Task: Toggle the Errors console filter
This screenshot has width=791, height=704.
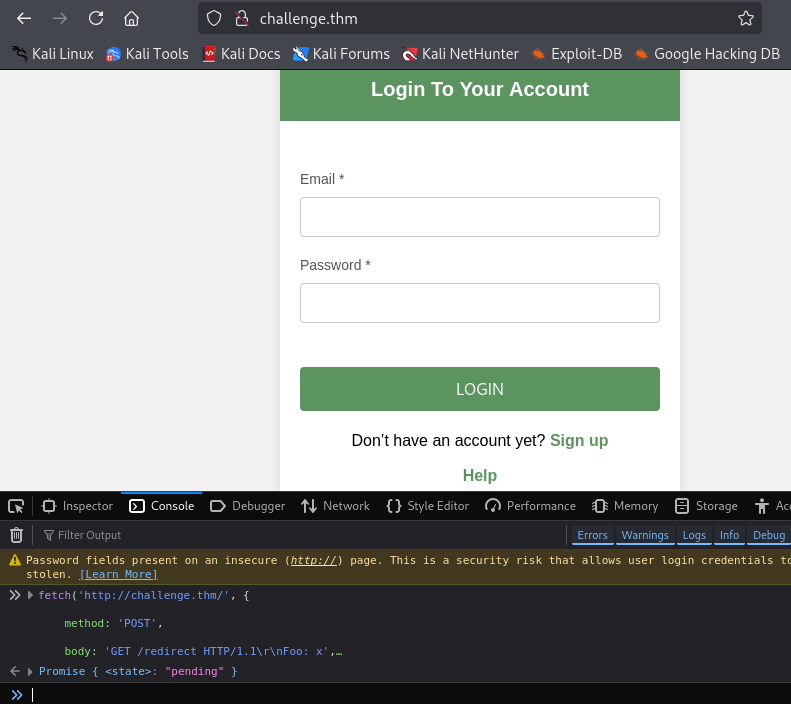Action: [x=592, y=535]
